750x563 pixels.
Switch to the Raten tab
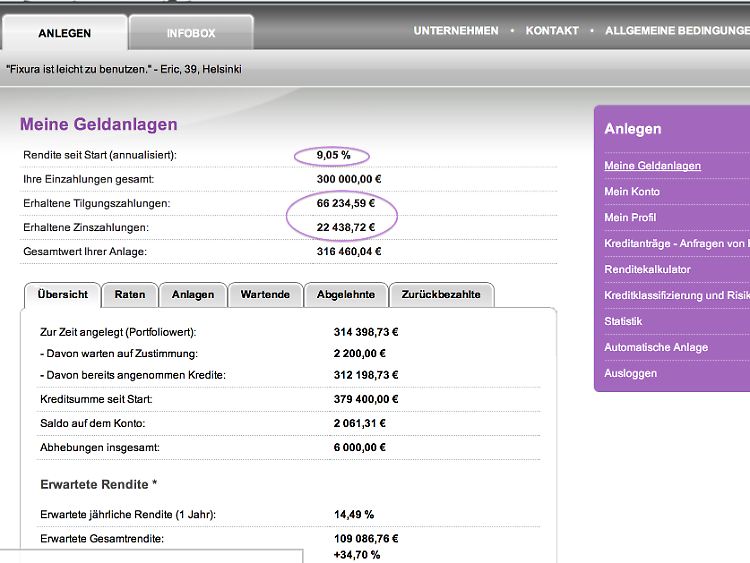click(x=130, y=295)
